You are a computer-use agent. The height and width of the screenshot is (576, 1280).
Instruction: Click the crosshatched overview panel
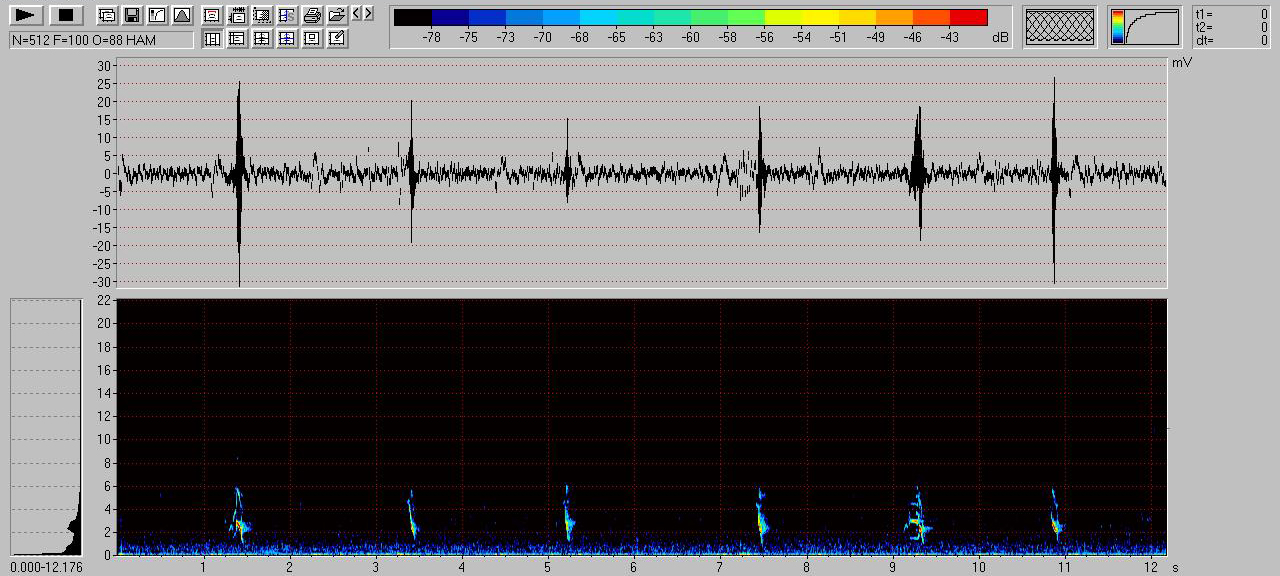[1060, 27]
